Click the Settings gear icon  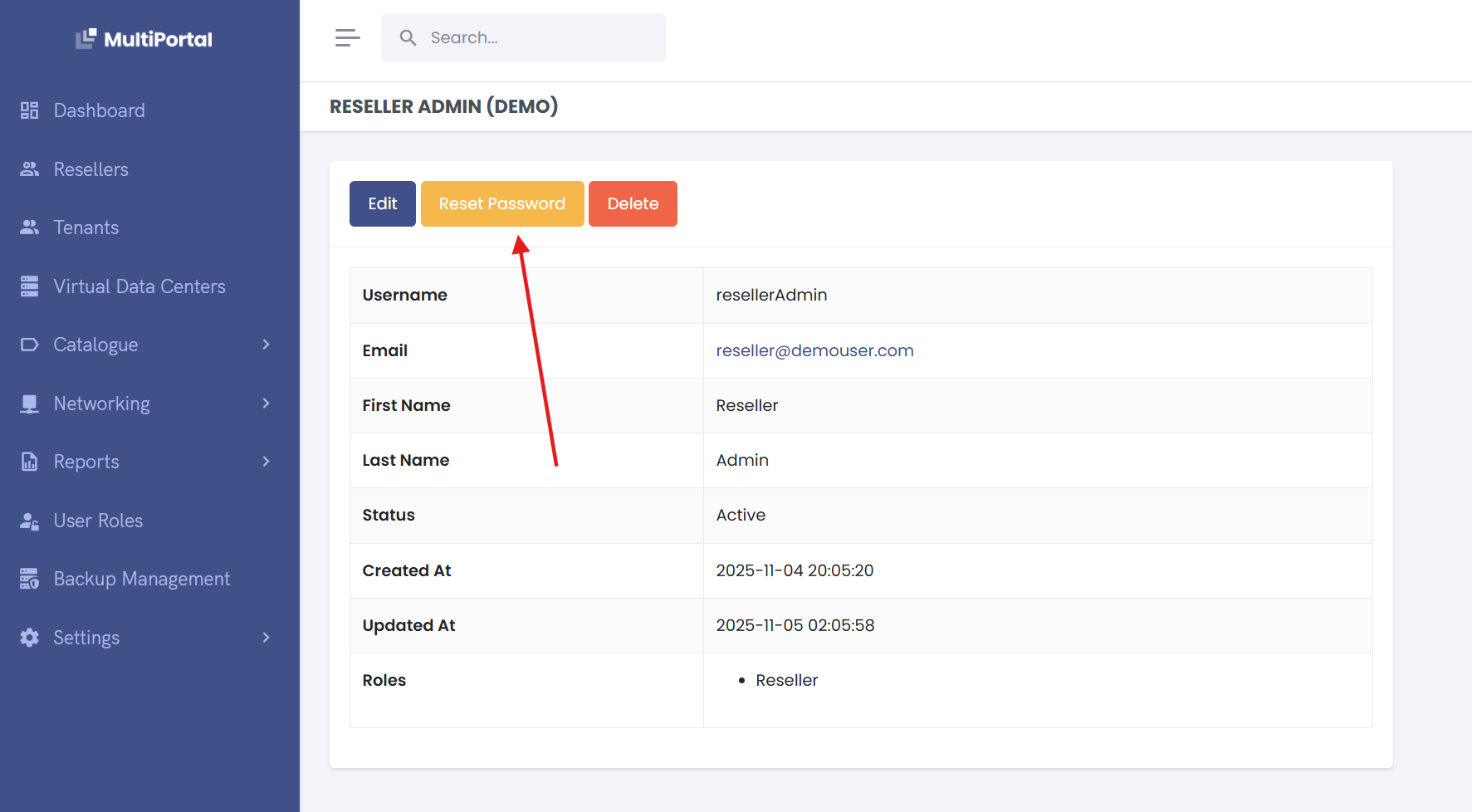30,638
